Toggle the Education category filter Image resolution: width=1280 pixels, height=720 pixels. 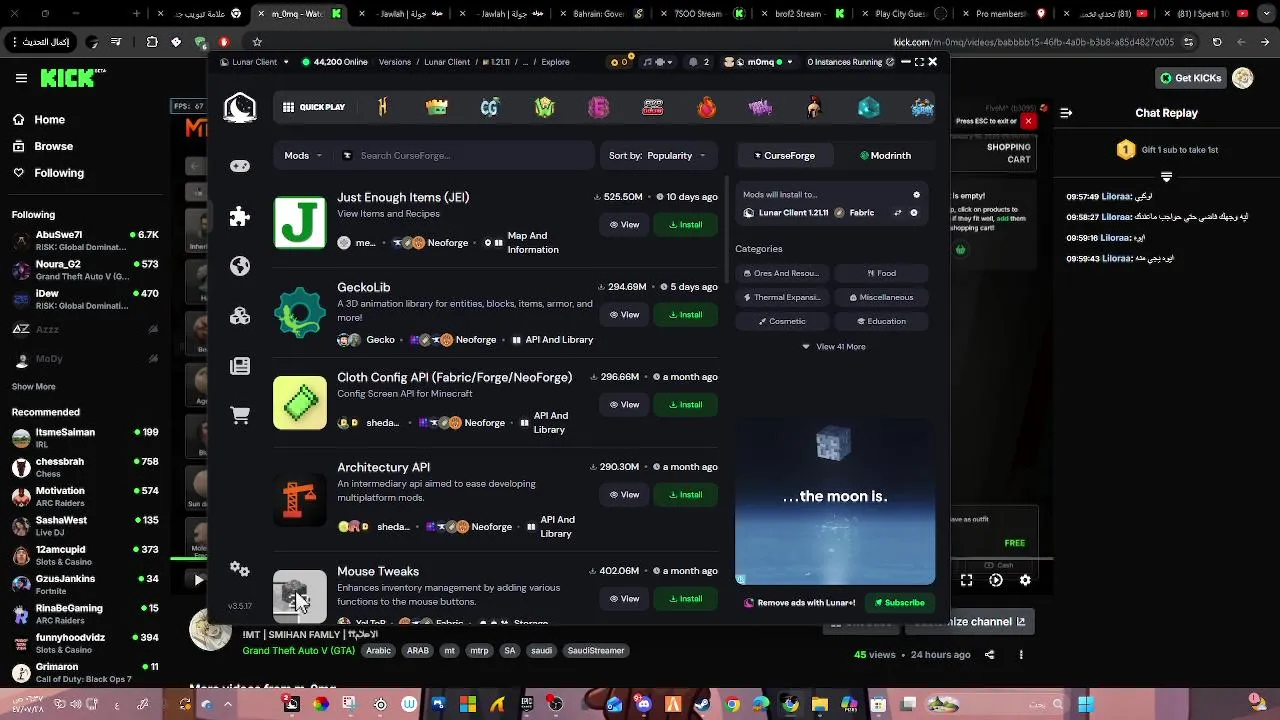click(881, 321)
